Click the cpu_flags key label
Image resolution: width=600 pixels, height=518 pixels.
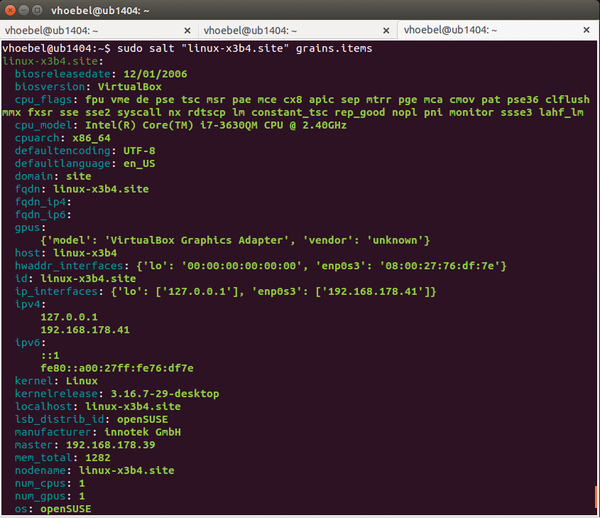(x=43, y=100)
